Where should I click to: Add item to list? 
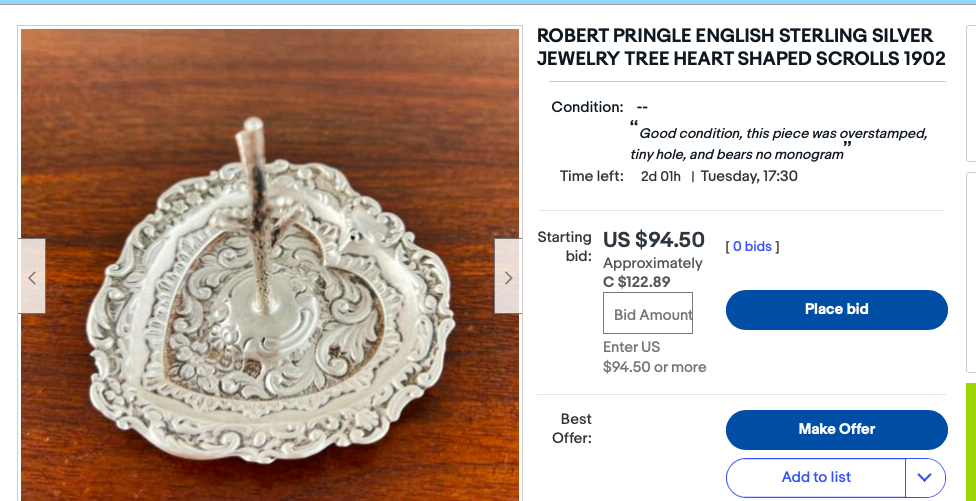click(816, 477)
